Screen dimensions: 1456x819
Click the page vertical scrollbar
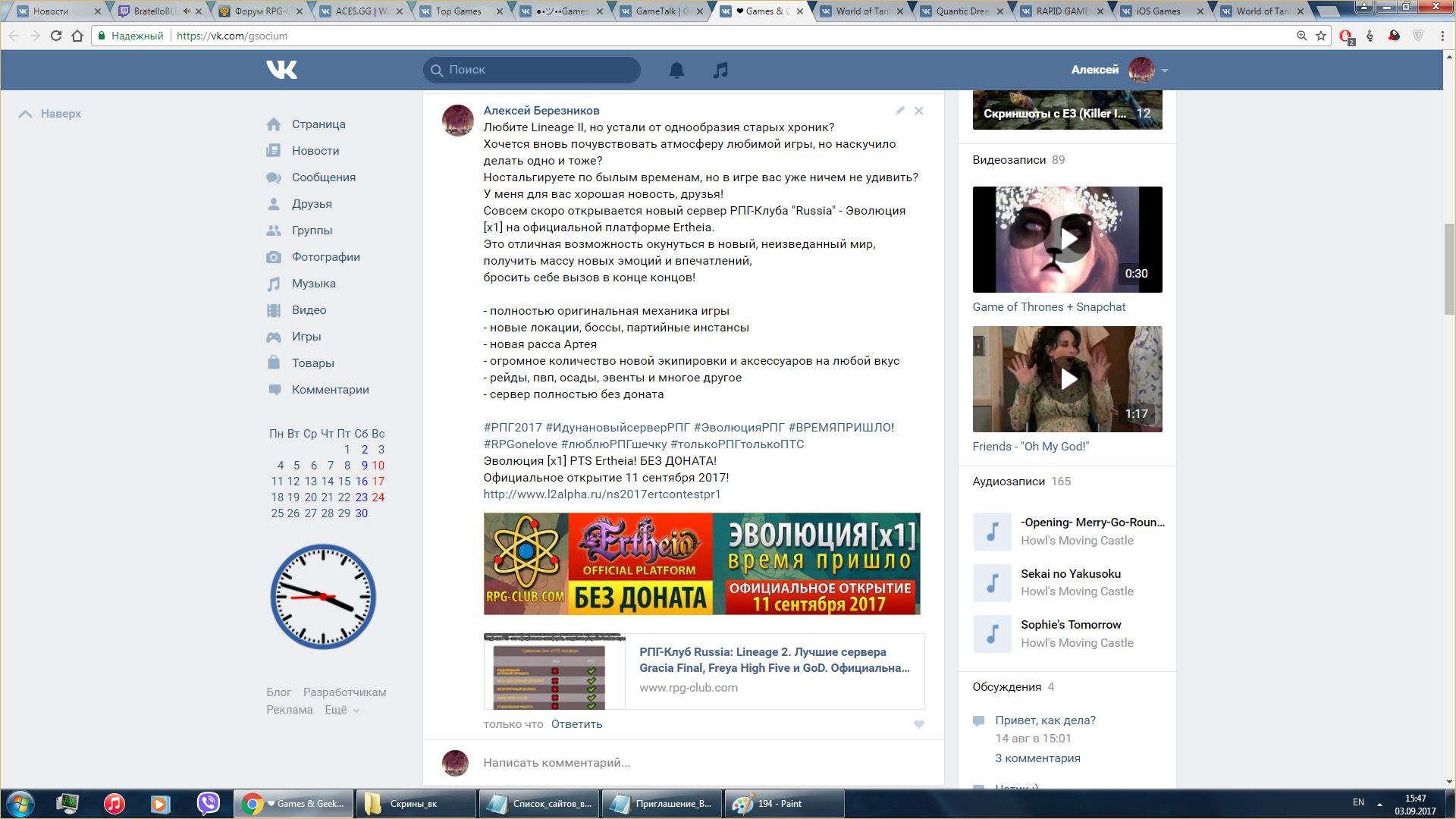tap(1449, 270)
